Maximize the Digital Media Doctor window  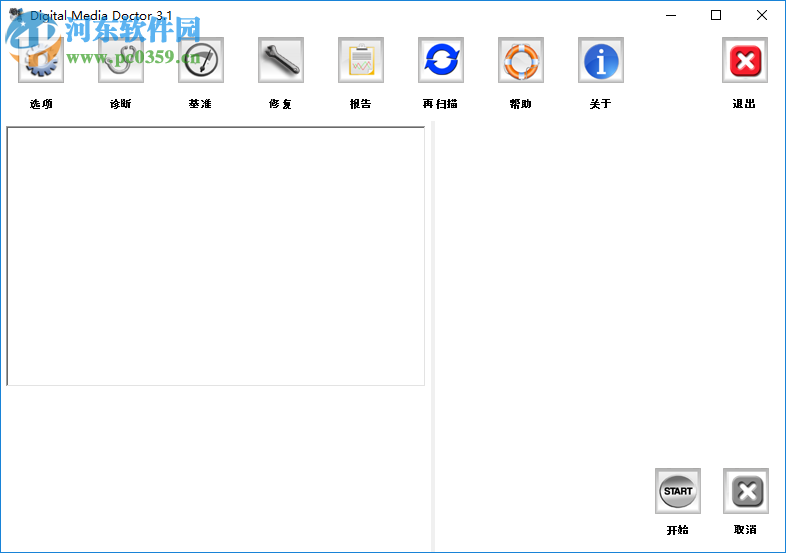[x=716, y=16]
